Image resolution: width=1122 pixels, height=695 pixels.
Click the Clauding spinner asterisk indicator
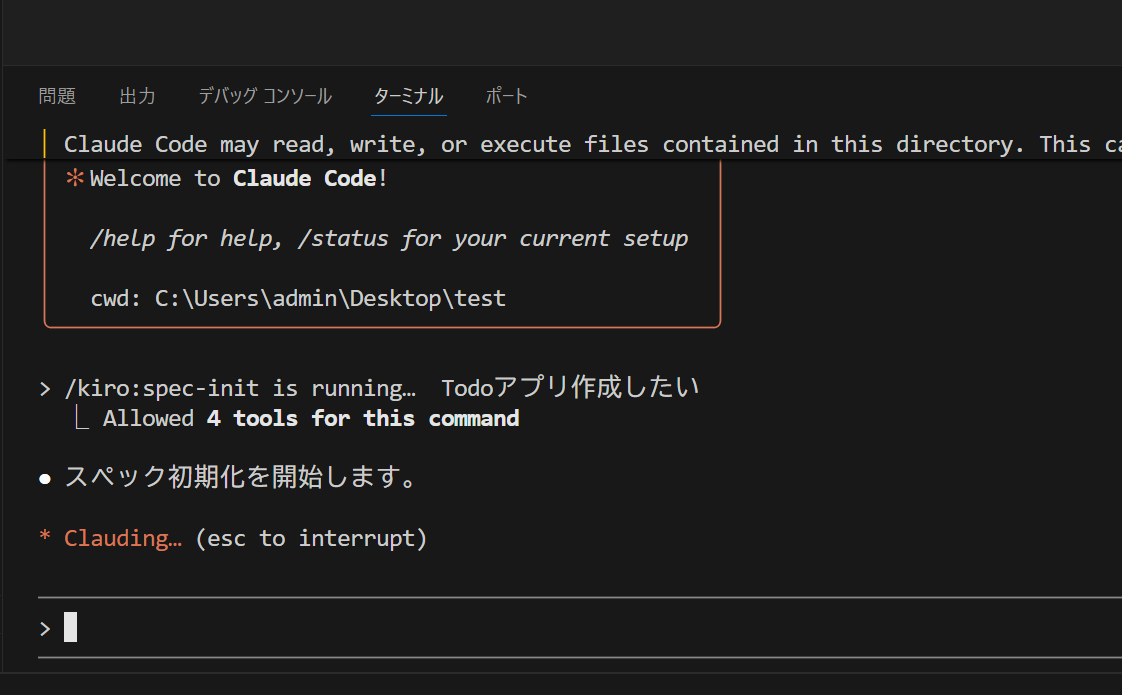tap(44, 537)
